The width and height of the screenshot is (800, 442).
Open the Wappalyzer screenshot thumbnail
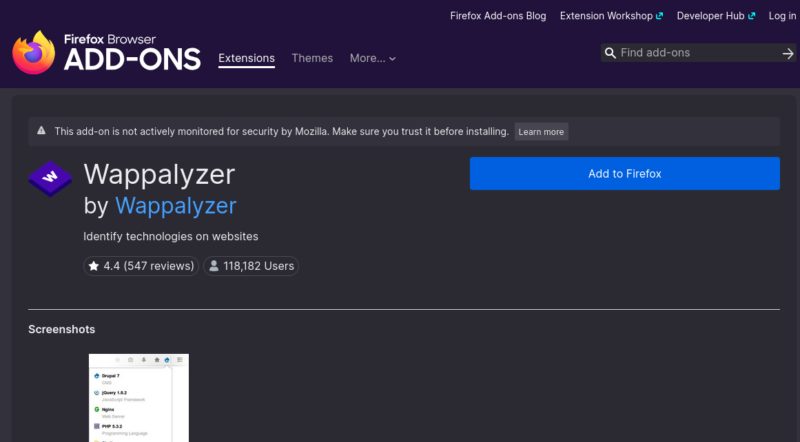(139, 398)
